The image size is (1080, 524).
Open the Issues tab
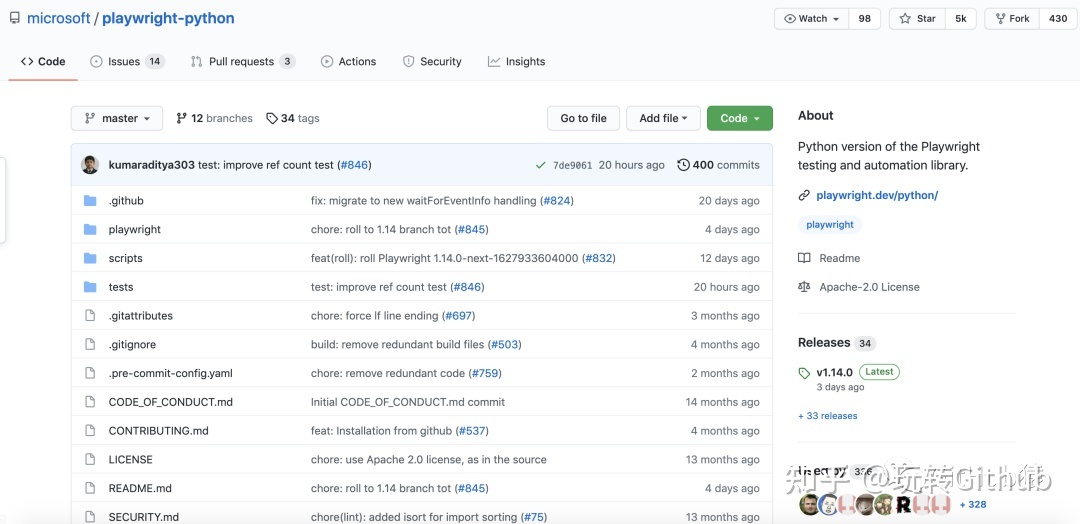tap(127, 61)
